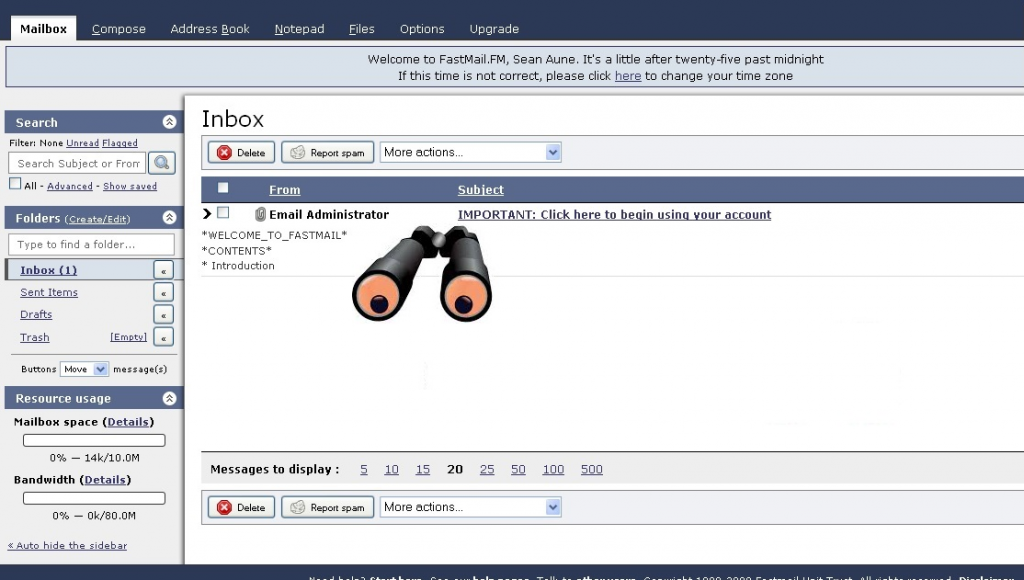Viewport: 1024px width, 580px height.
Task: Click the move arrow button next to Drafts
Action: coord(163,315)
